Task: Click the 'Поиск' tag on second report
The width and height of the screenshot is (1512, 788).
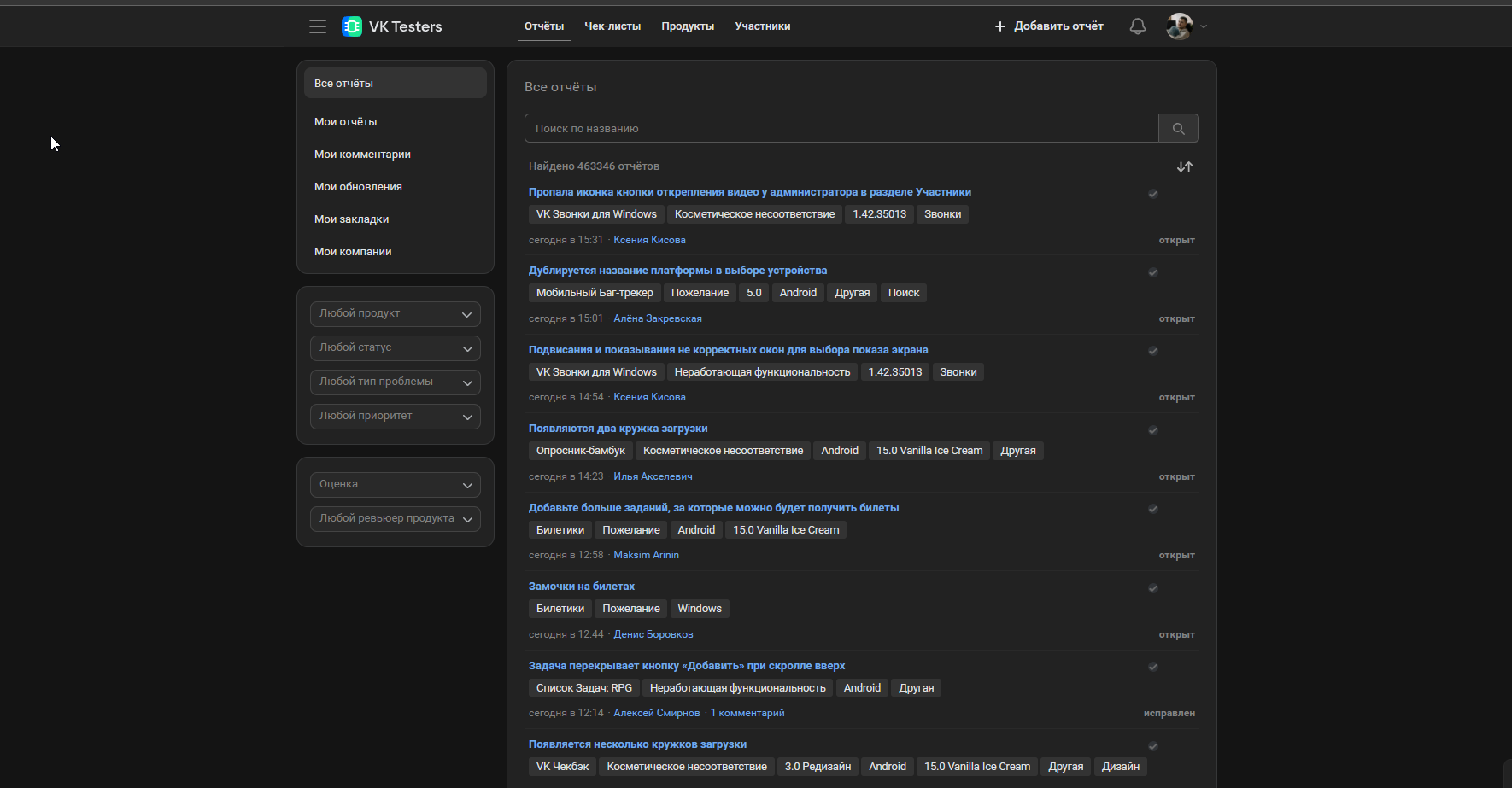Action: 904,293
